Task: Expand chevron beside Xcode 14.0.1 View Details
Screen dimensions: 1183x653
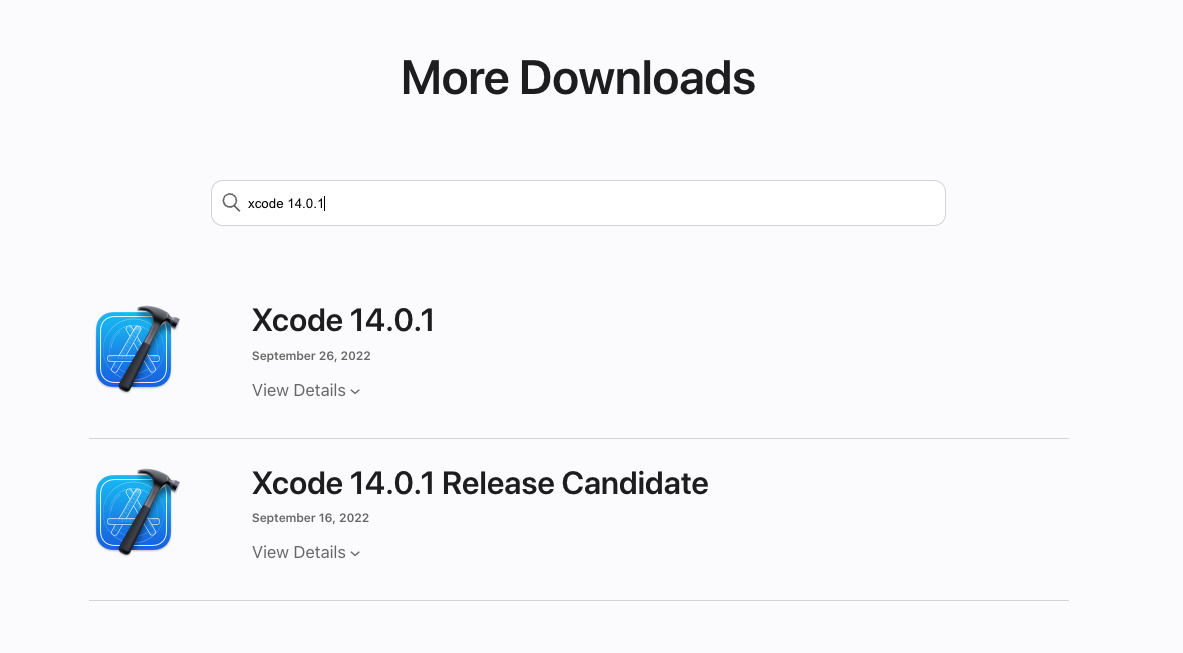Action: coord(355,391)
